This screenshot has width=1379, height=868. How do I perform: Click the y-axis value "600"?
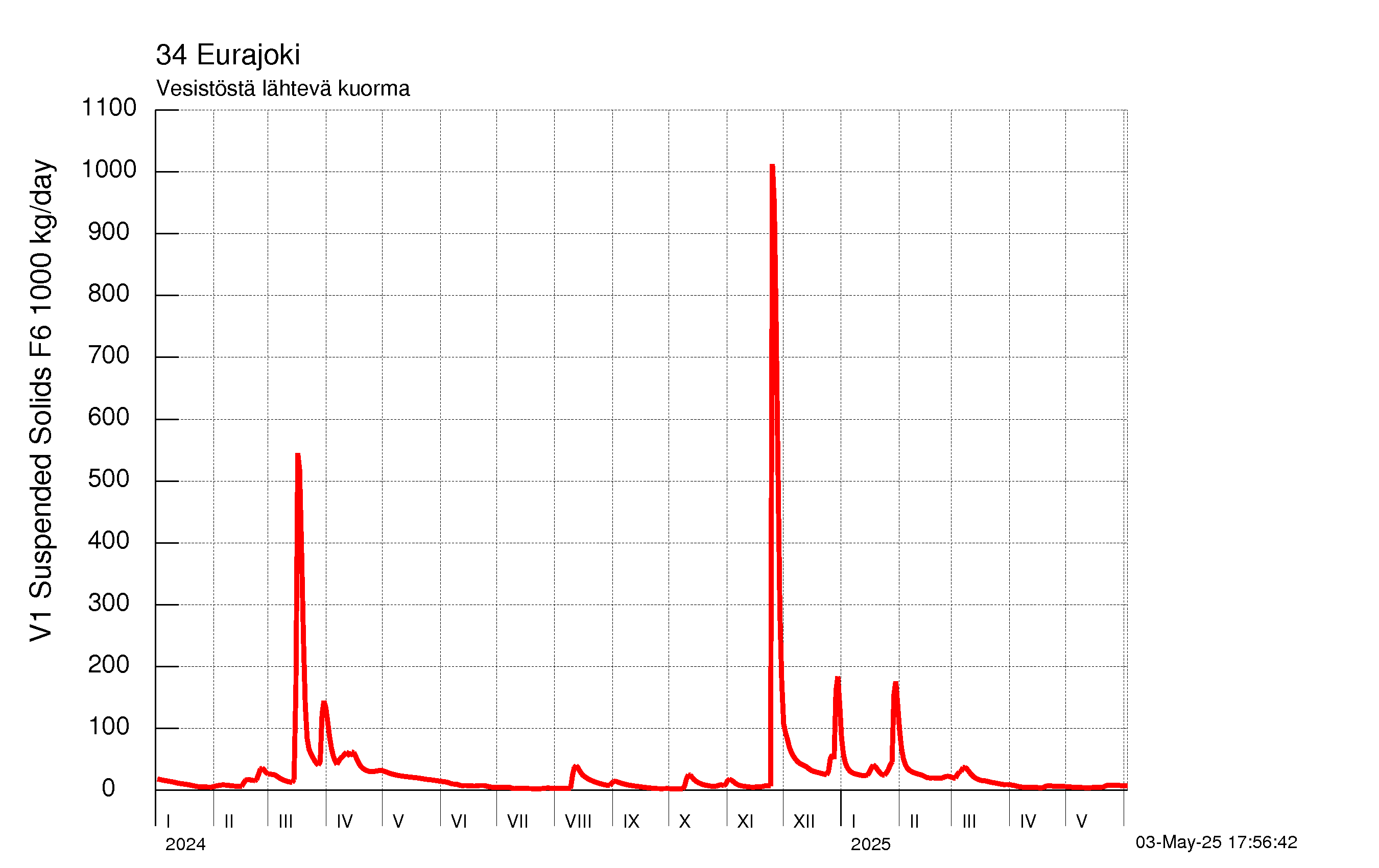click(109, 417)
